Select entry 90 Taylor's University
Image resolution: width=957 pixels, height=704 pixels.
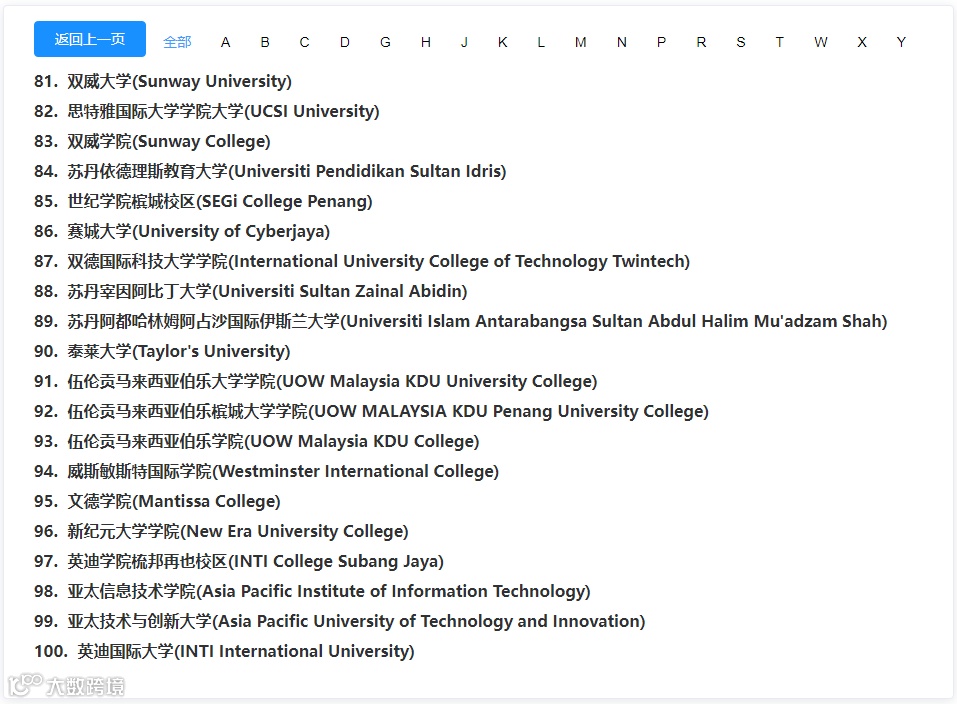[162, 351]
